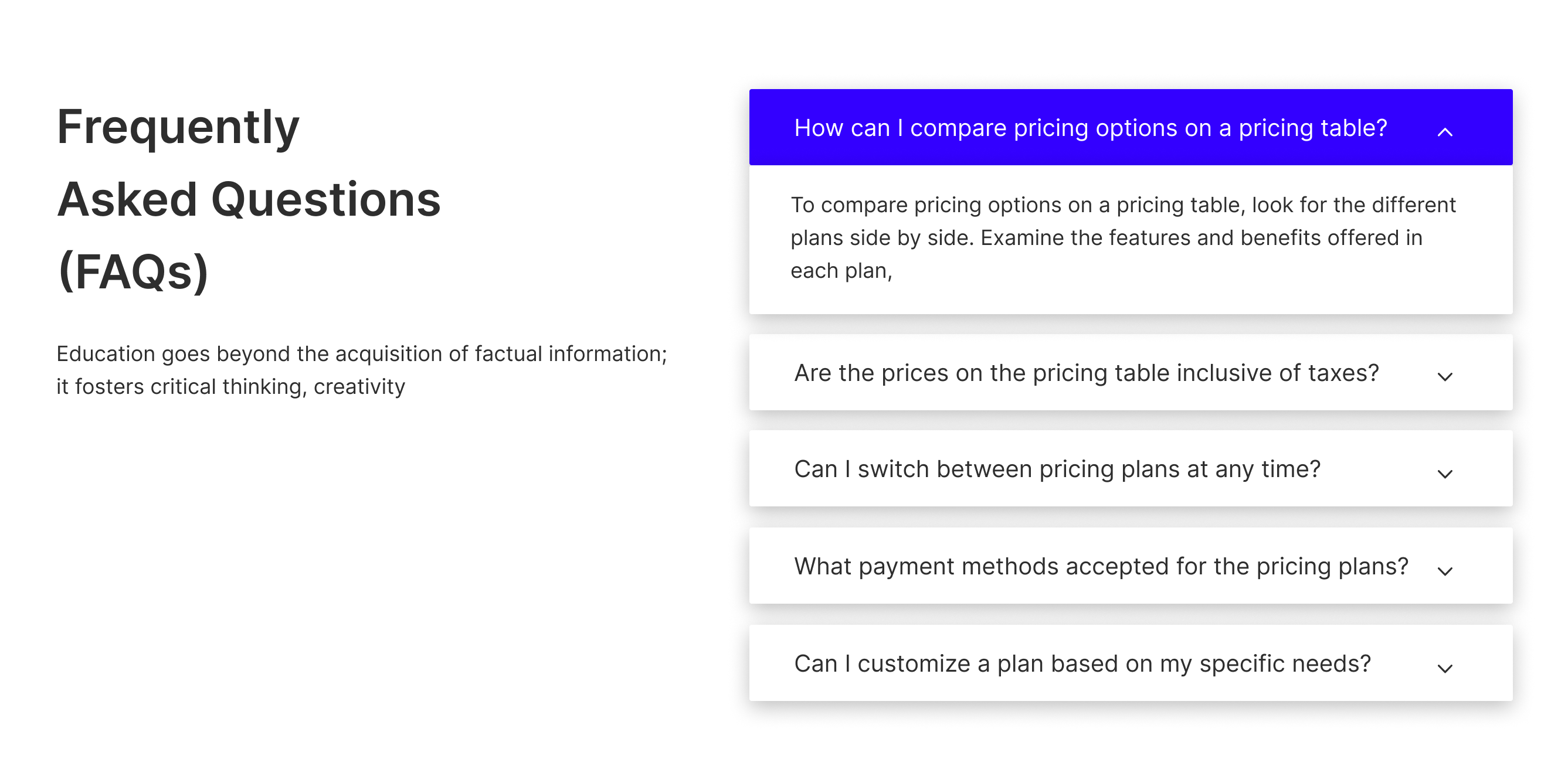
Task: Click the up chevron on the open FAQ
Action: point(1444,132)
